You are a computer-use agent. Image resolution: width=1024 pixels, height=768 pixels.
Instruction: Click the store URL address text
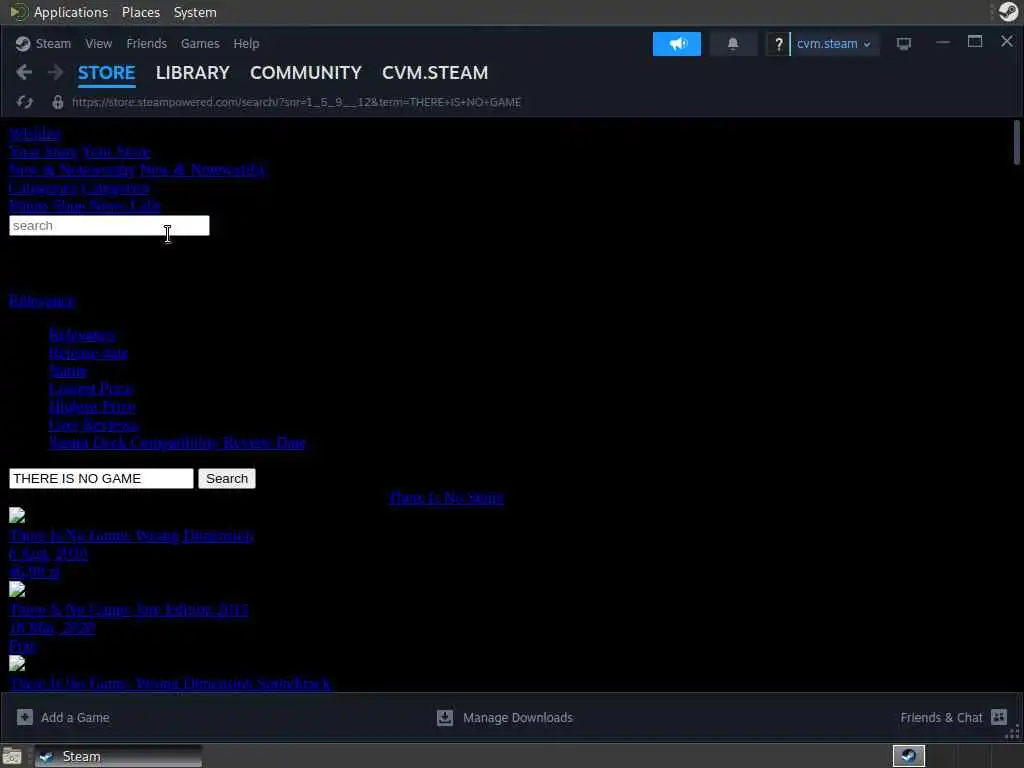(296, 103)
